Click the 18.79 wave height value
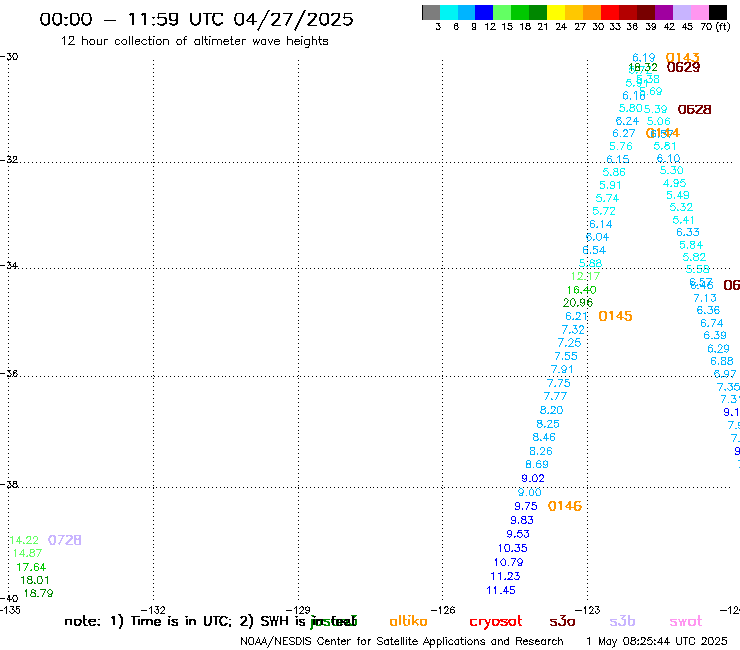 [x=39, y=593]
